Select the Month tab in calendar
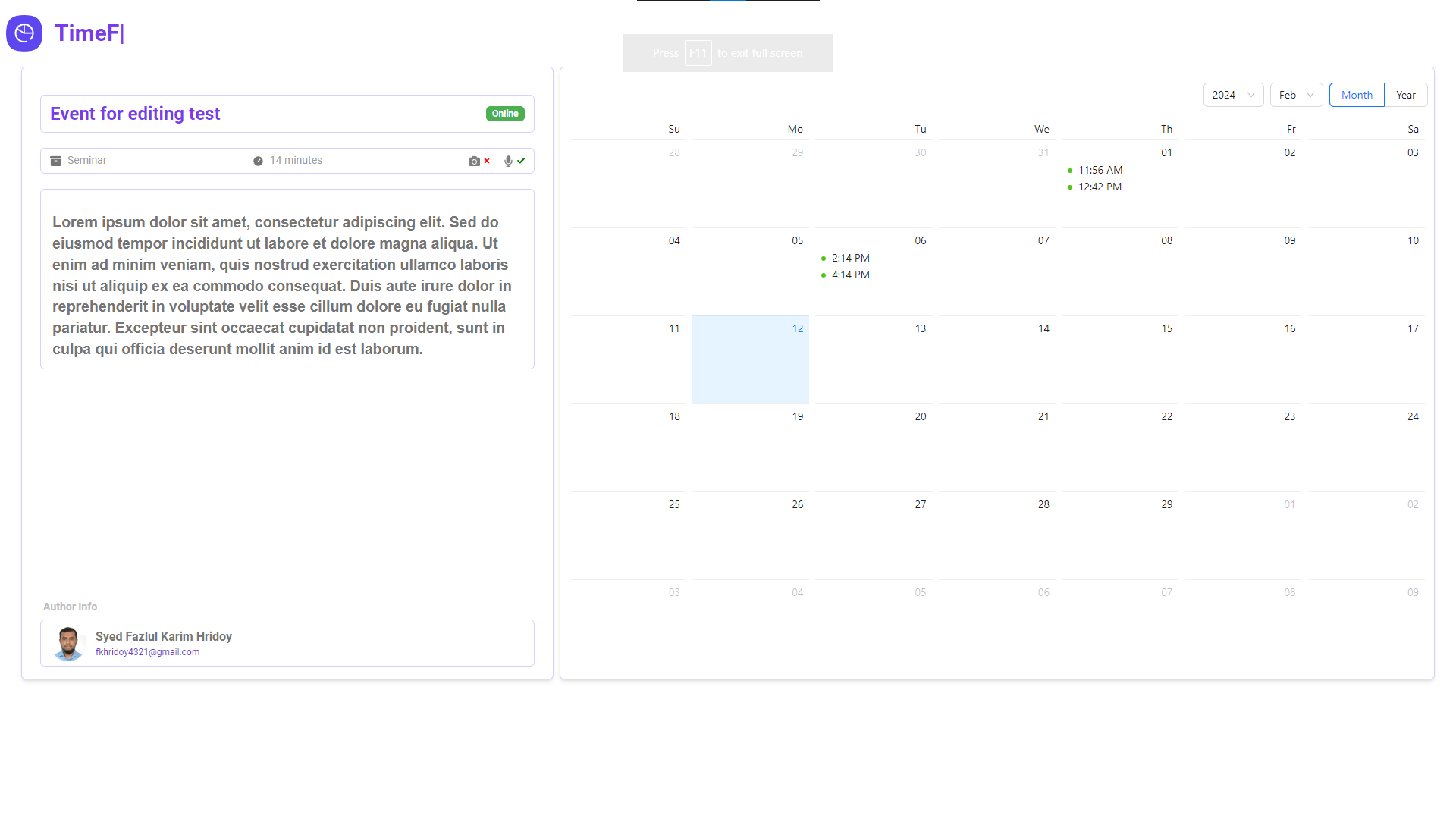This screenshot has width=1456, height=819. 1357,94
